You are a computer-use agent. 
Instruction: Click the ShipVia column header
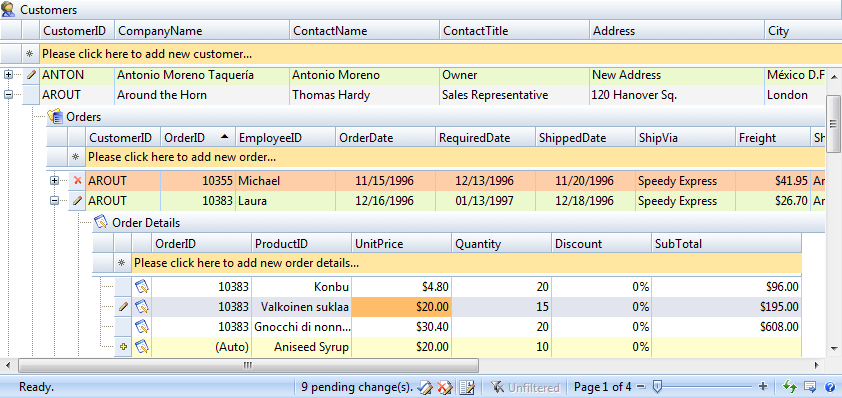pyautogui.click(x=685, y=138)
